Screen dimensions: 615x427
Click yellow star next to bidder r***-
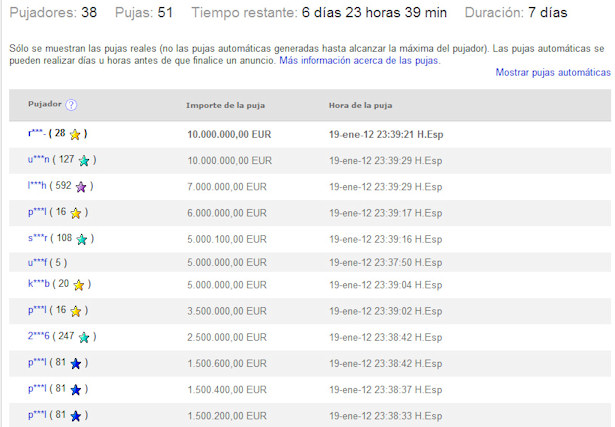tap(75, 134)
